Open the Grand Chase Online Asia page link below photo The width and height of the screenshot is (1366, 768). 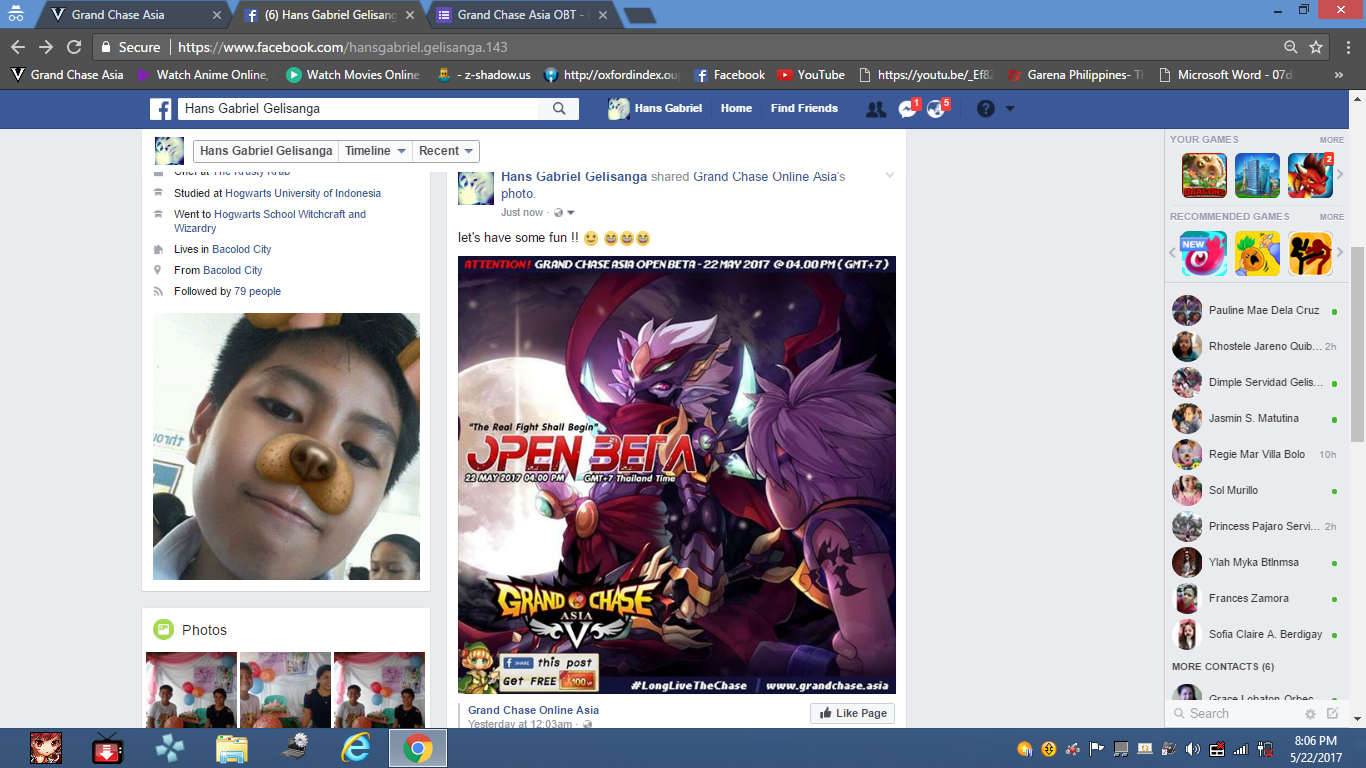pyautogui.click(x=534, y=710)
